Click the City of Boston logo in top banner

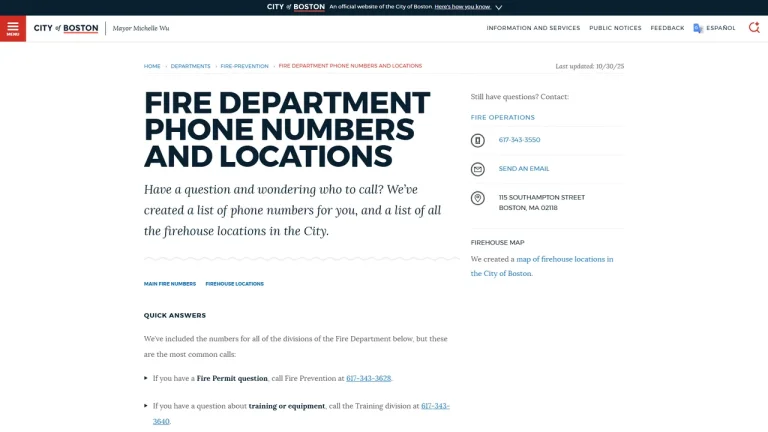coord(296,7)
